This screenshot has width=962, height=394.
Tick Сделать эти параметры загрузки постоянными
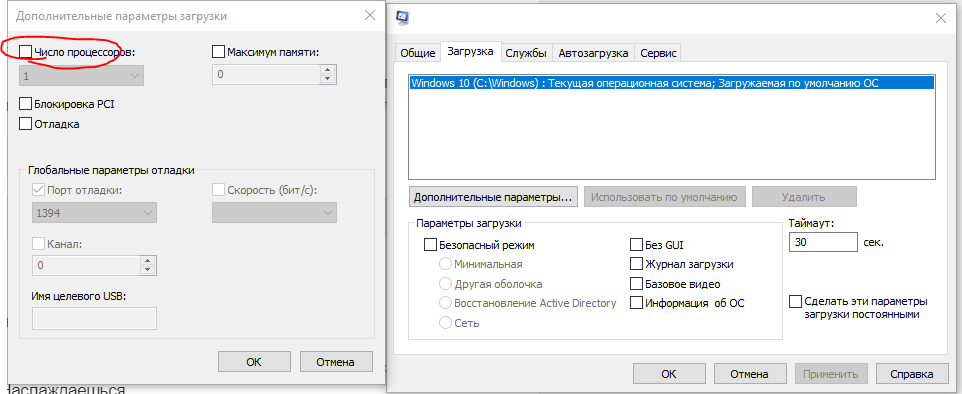pos(796,302)
